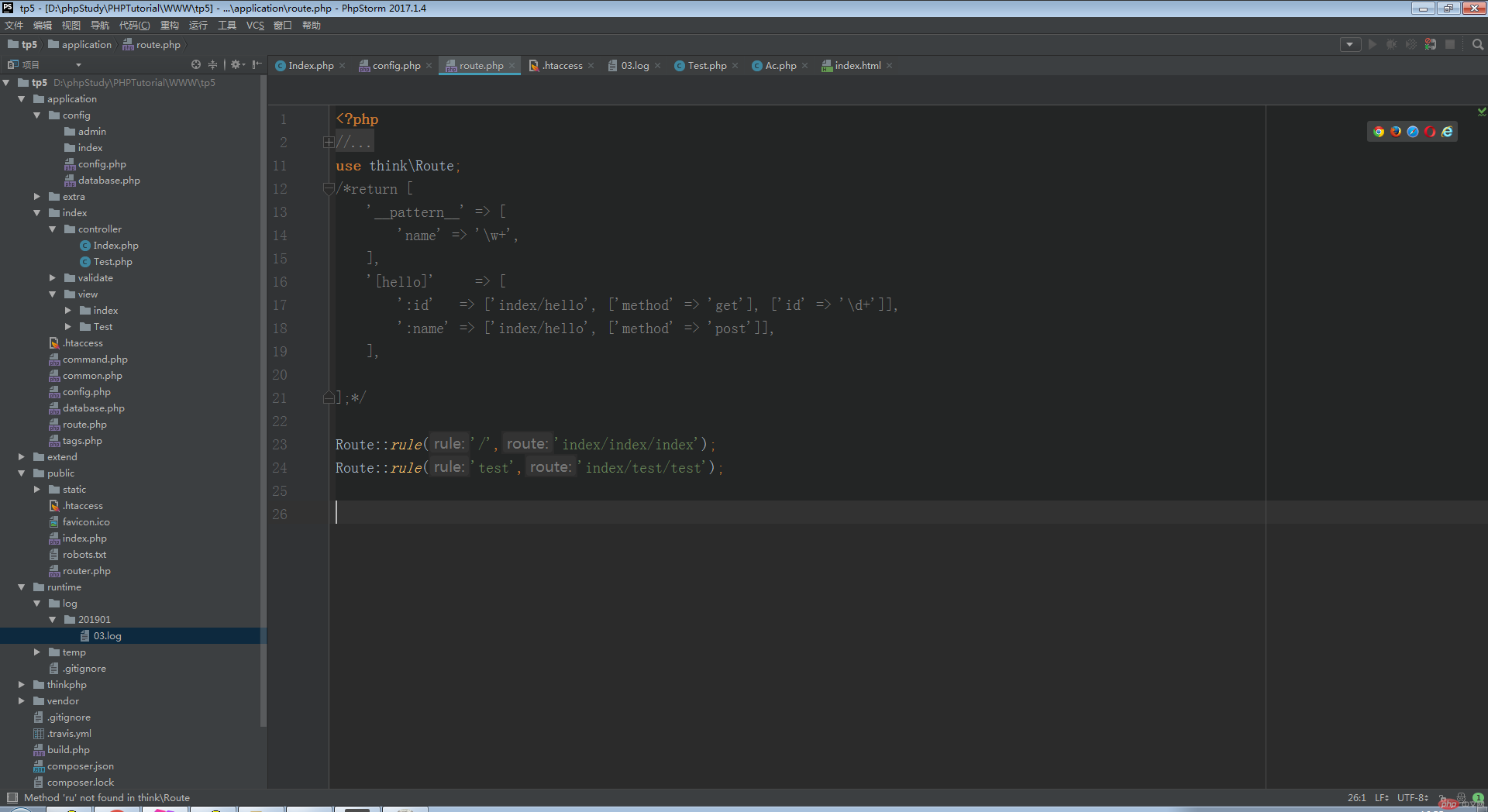Screen dimensions: 1488x812
Task: Toggle tool window buttons icon at bottom-left
Action: click(x=12, y=797)
